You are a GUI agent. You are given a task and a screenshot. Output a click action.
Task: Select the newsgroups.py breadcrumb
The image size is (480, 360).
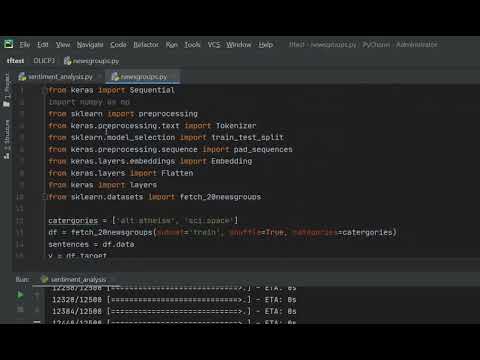[92, 61]
